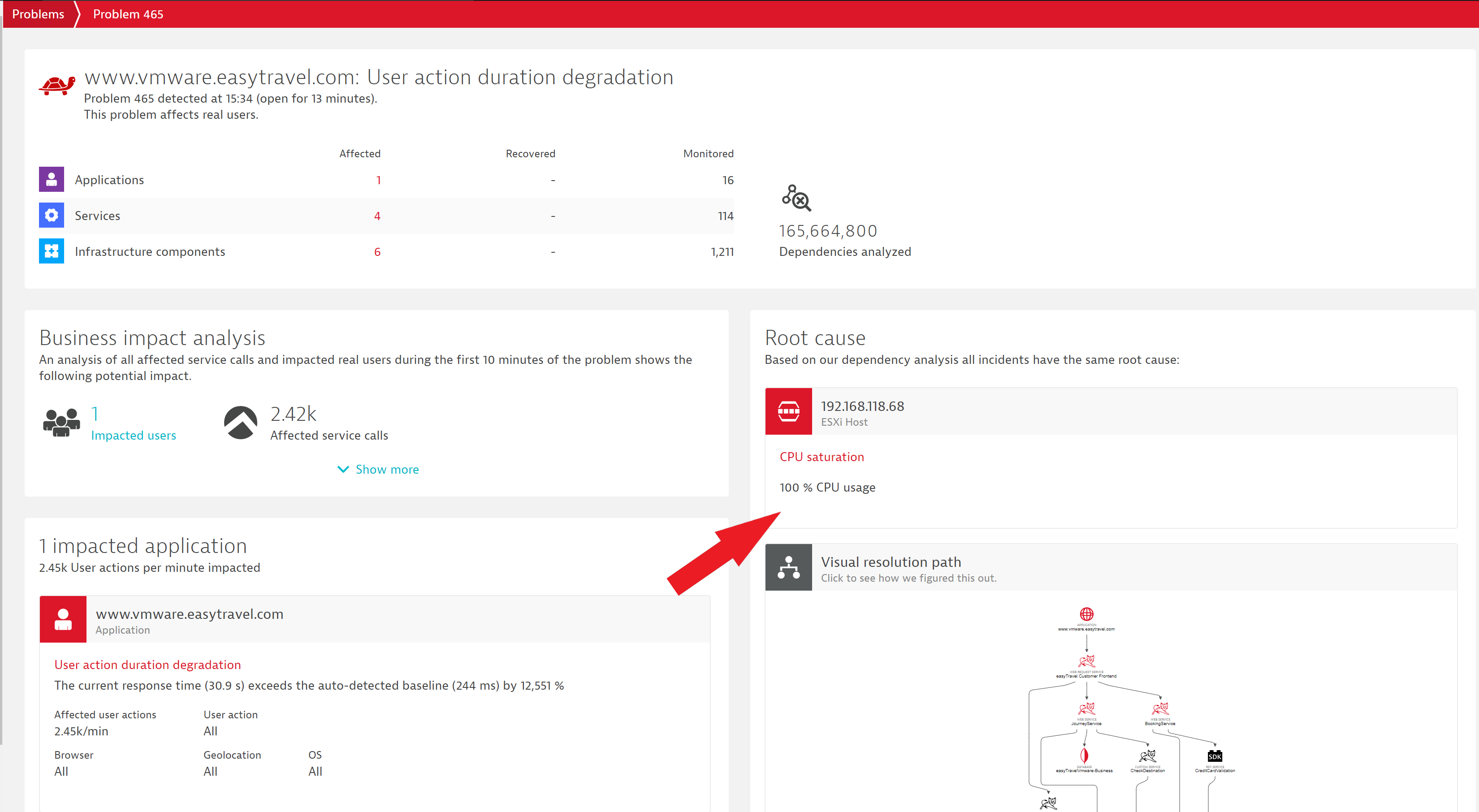Click easyTravel Customer Frontend label in diagram
Viewport: 1479px width, 812px height.
[x=1086, y=676]
